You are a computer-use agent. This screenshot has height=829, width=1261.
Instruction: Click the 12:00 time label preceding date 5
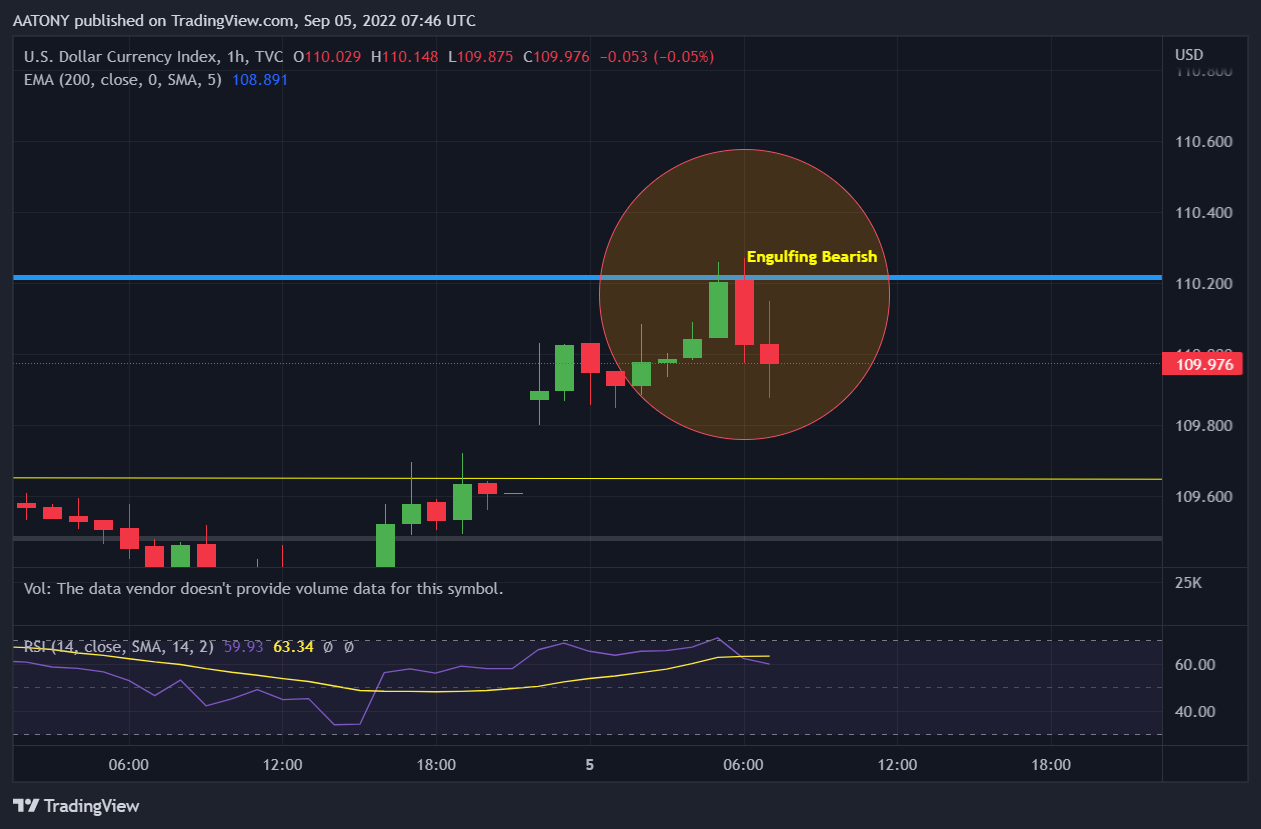point(282,765)
